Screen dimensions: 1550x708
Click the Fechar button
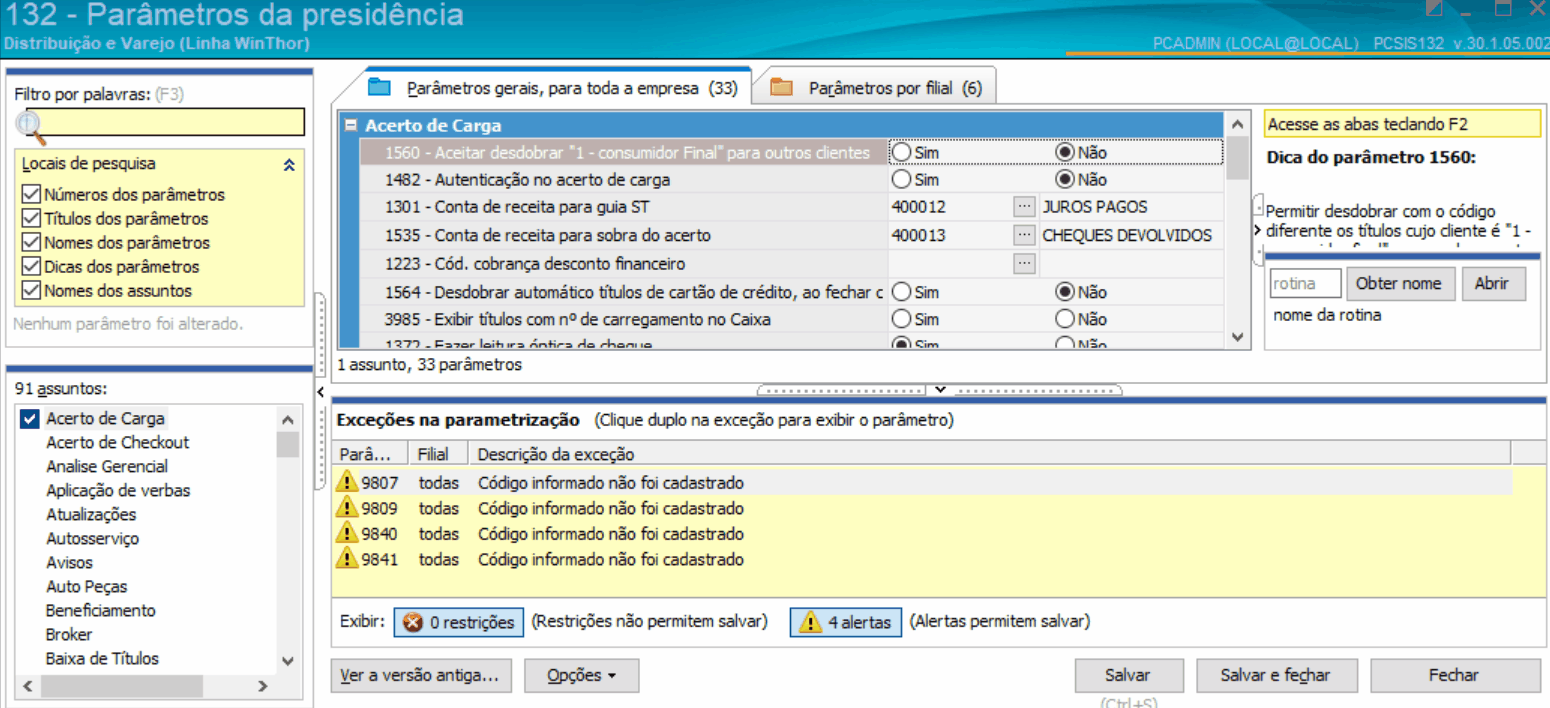(1455, 676)
